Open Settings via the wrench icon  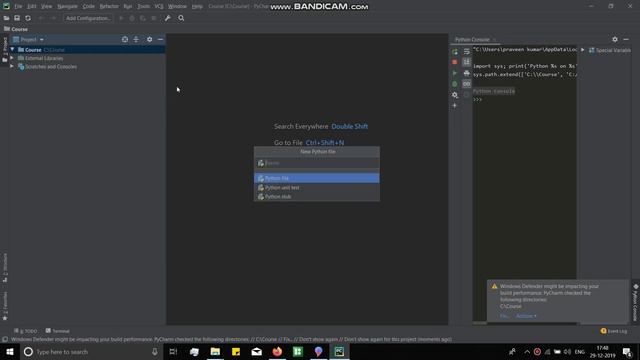click(x=168, y=18)
